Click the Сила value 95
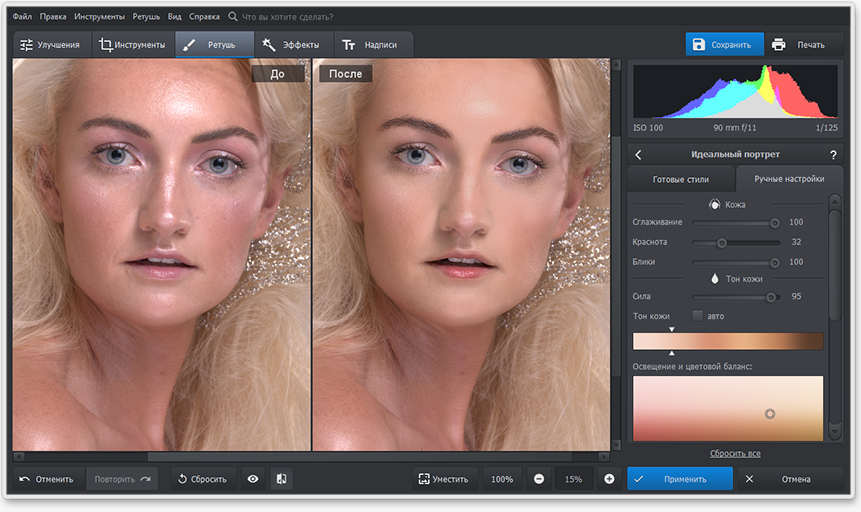 [796, 296]
